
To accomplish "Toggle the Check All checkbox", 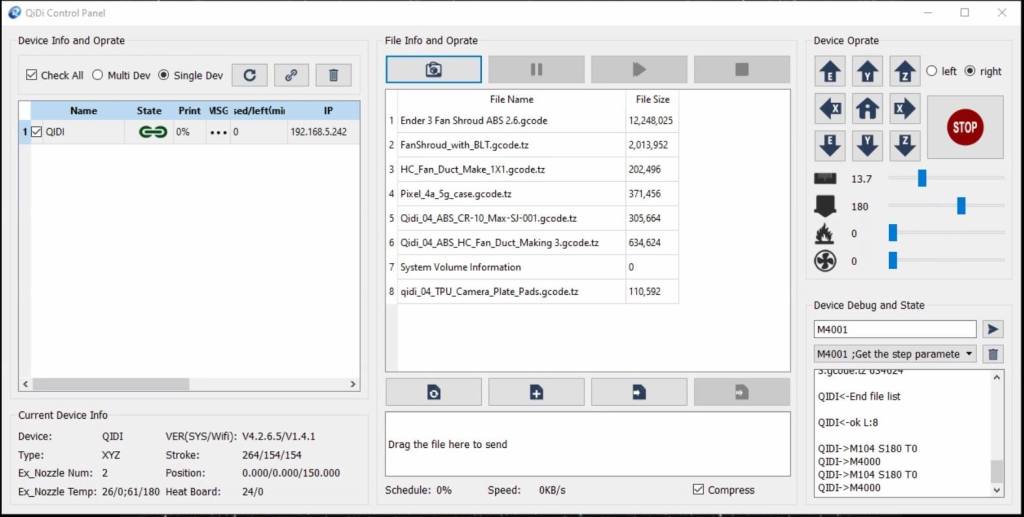I will point(31,75).
